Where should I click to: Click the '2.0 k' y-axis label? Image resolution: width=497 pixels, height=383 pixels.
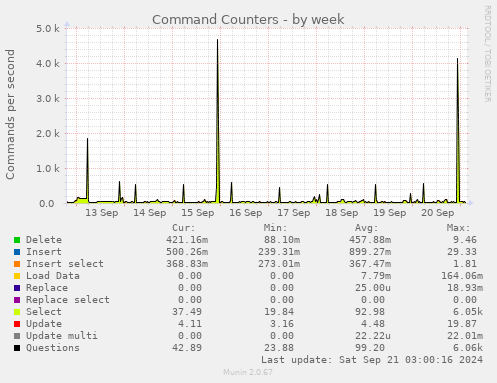click(x=48, y=134)
